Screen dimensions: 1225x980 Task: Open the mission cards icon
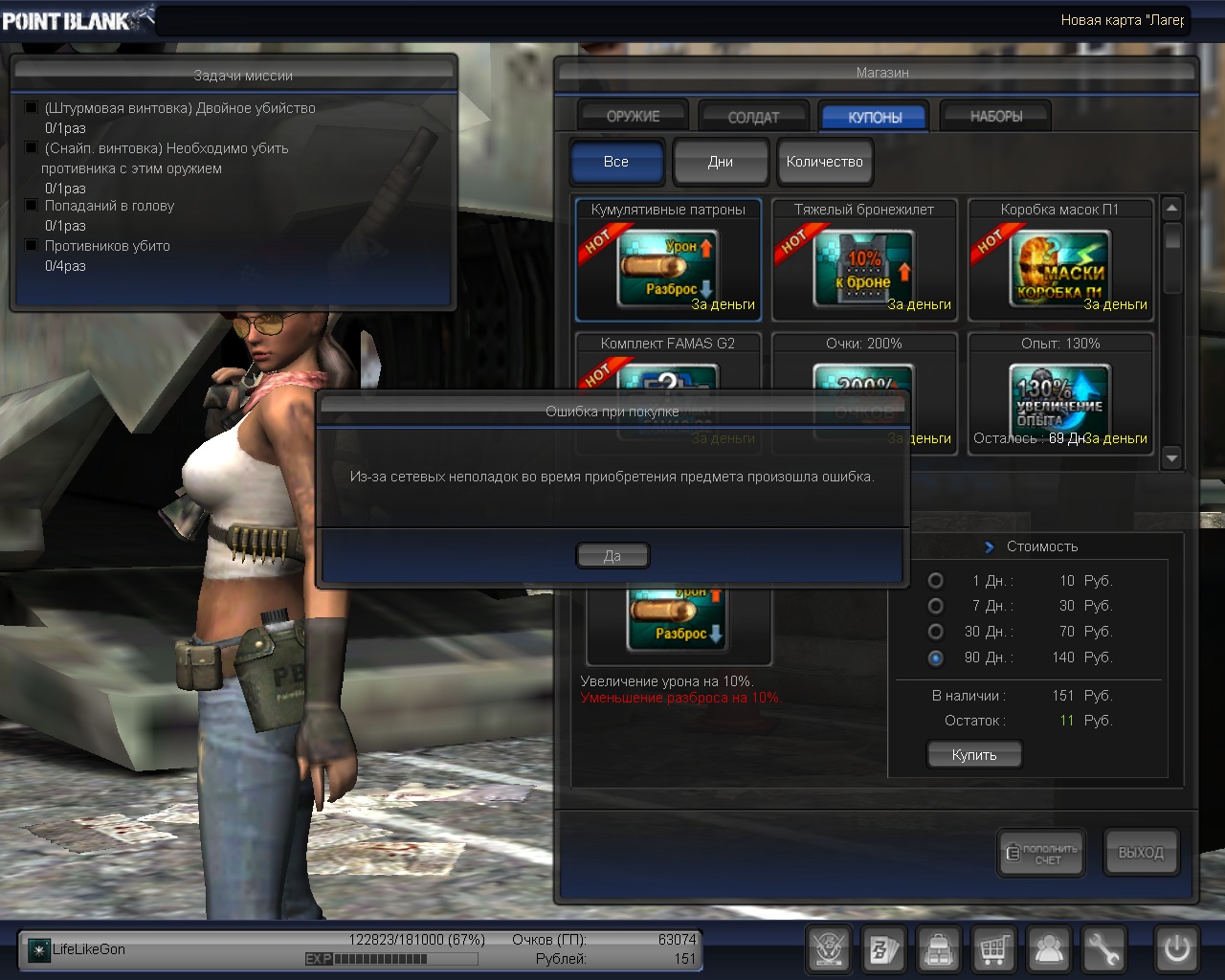882,949
